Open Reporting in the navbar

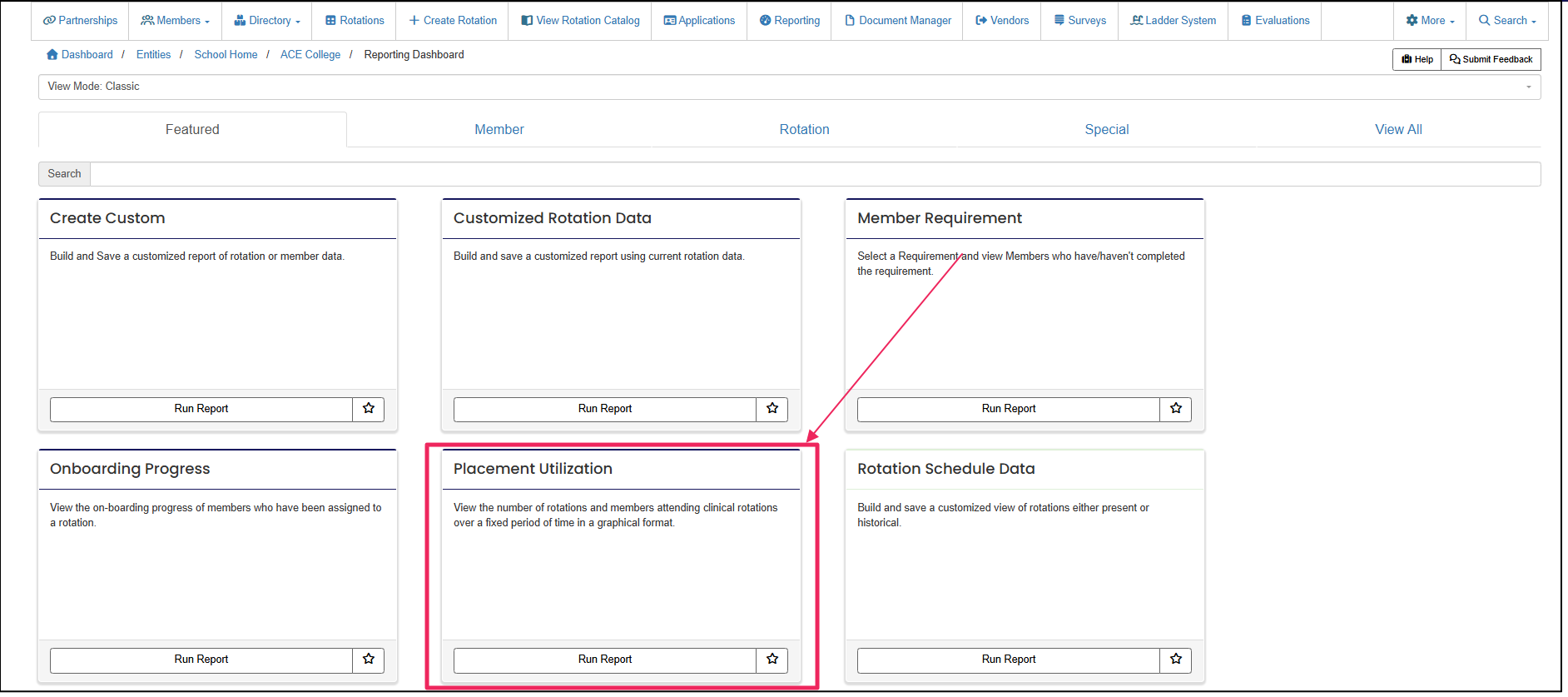coord(789,20)
